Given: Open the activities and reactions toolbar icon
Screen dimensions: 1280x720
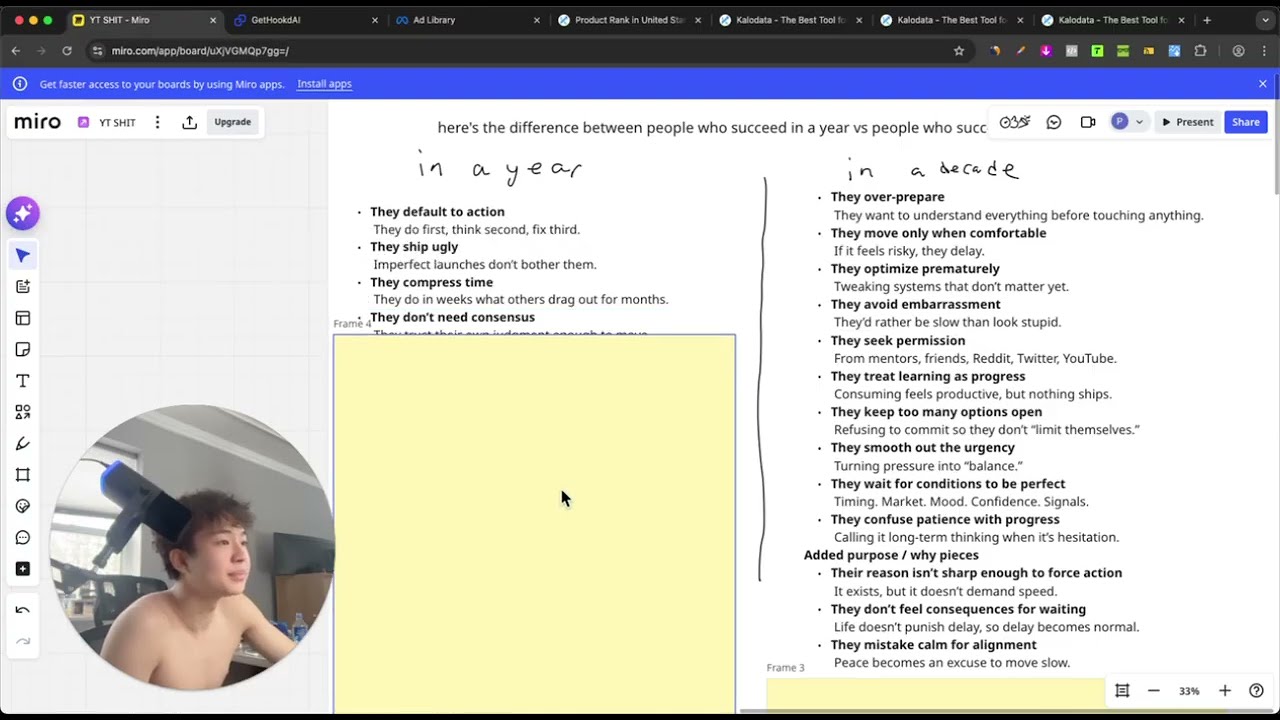Looking at the screenshot, I should click(x=1014, y=122).
